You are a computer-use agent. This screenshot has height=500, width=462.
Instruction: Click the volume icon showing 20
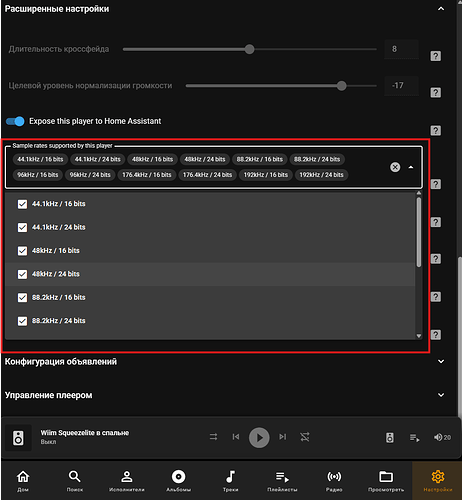pos(442,437)
